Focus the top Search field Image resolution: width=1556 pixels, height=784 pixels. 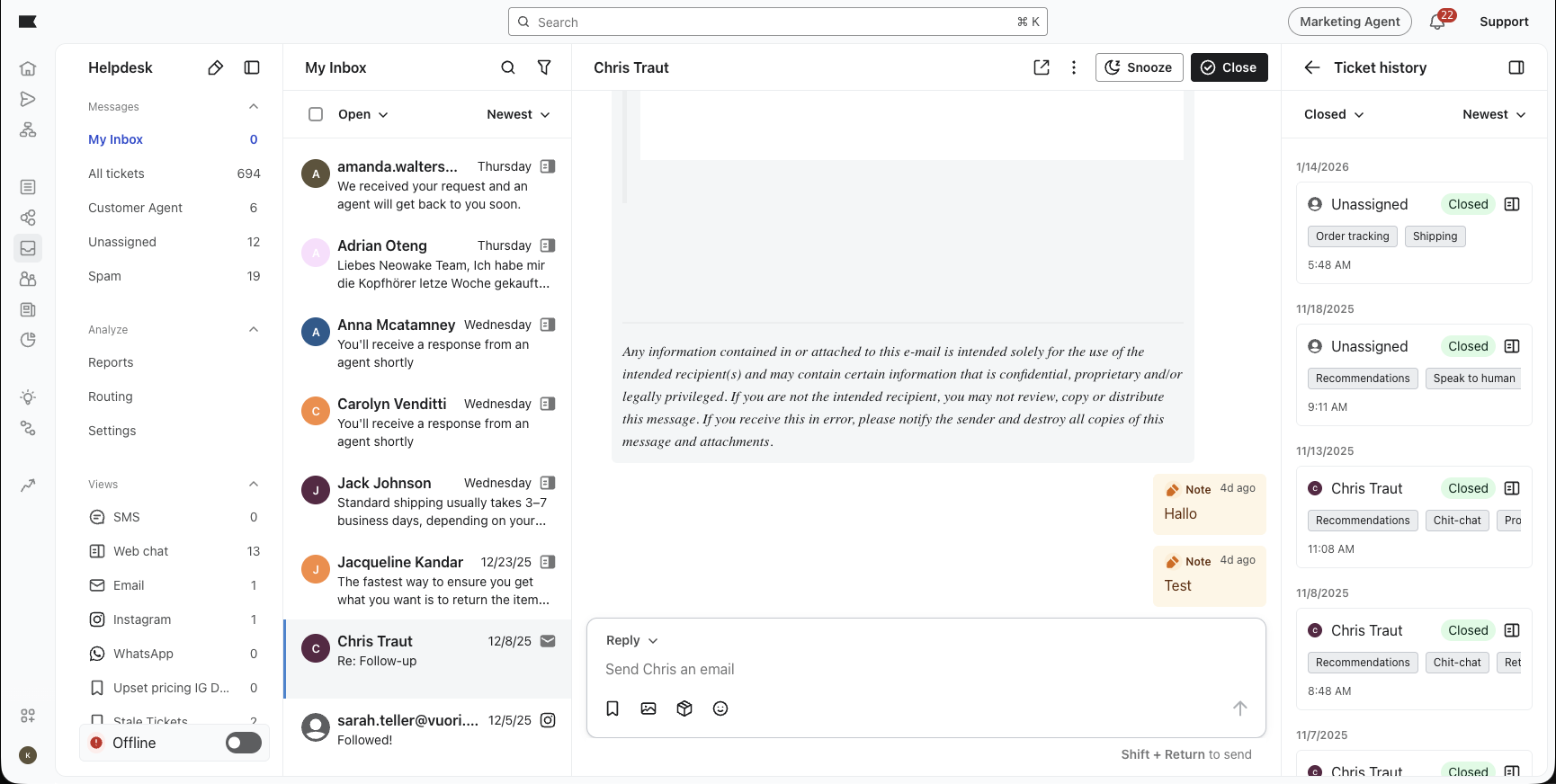pos(777,22)
